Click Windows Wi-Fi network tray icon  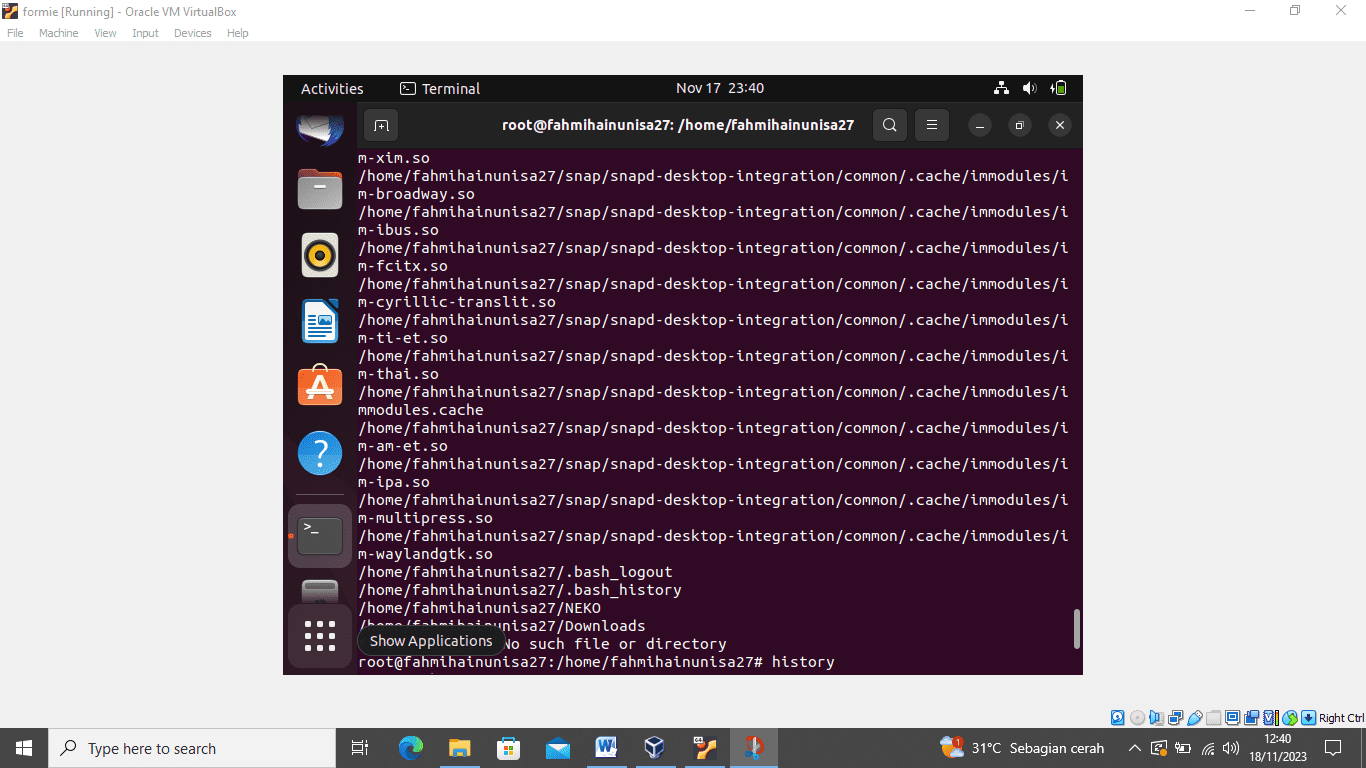click(1208, 748)
